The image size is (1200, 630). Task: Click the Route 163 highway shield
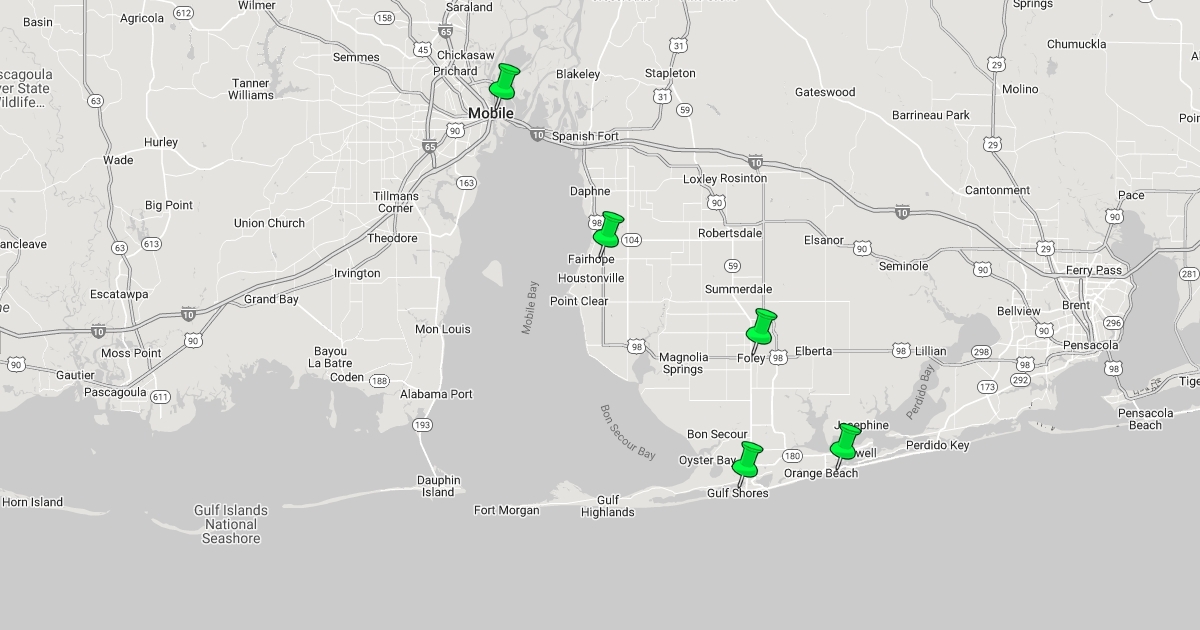tap(466, 183)
